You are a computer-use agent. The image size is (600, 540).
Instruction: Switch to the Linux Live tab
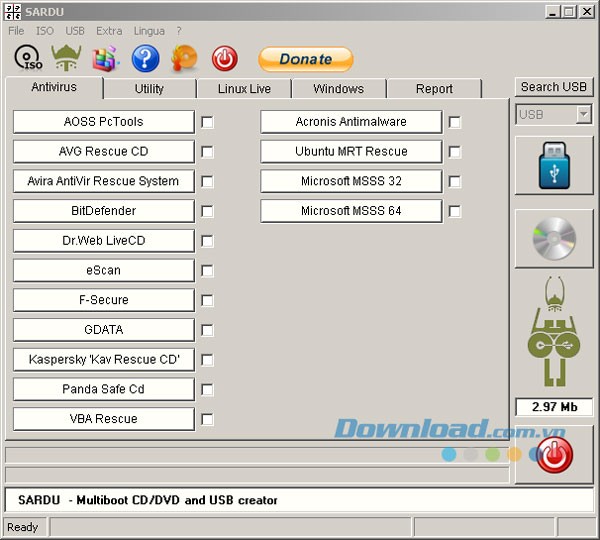(x=244, y=89)
